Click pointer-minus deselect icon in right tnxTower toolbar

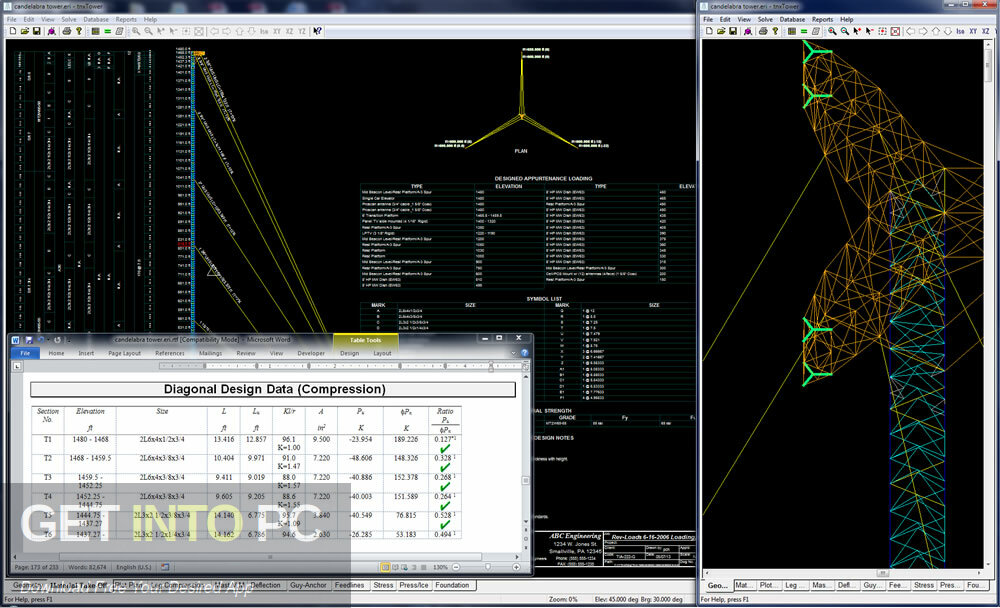pyautogui.click(x=869, y=31)
